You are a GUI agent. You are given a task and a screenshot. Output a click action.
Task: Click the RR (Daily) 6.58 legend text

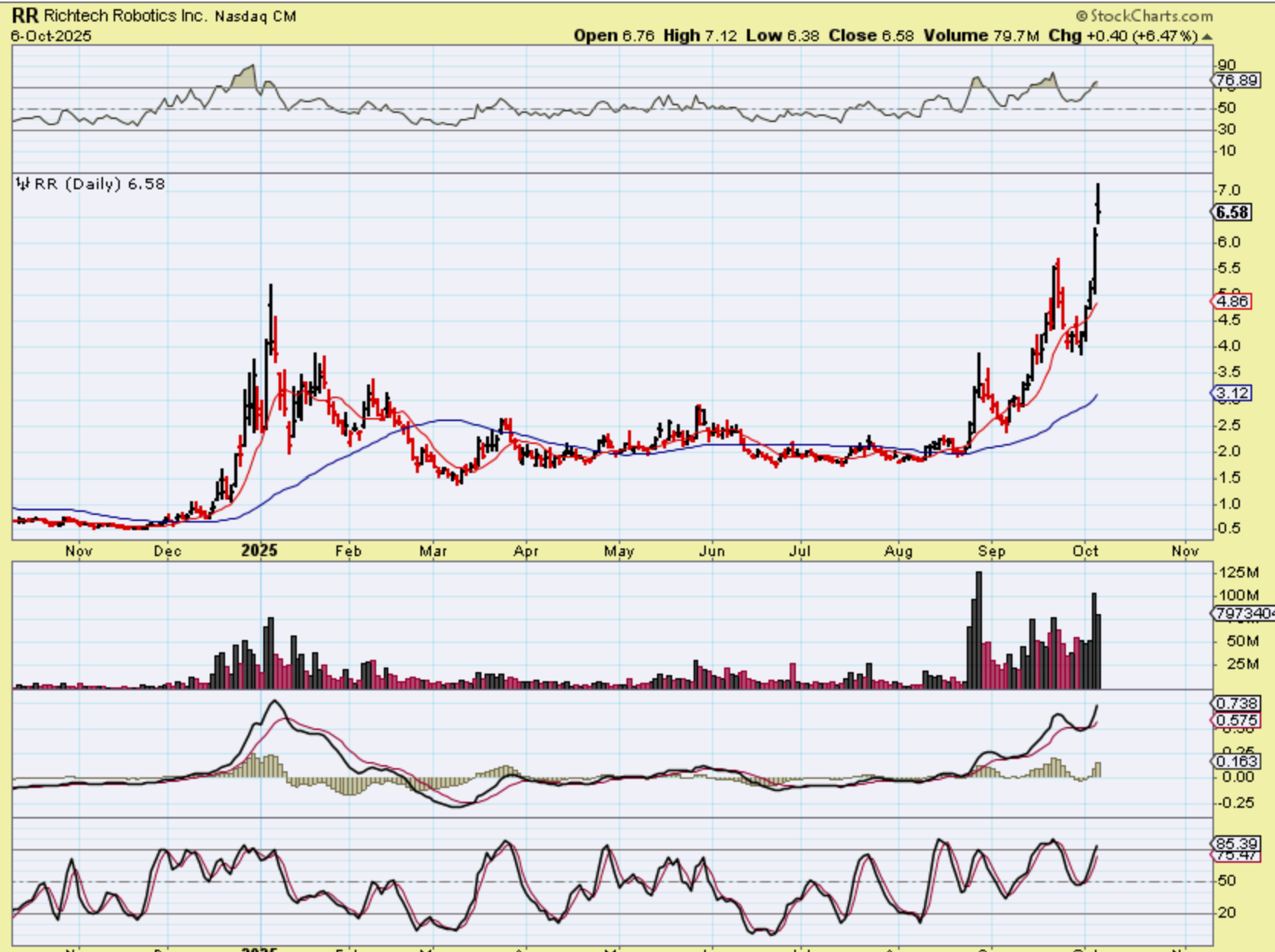pyautogui.click(x=99, y=184)
